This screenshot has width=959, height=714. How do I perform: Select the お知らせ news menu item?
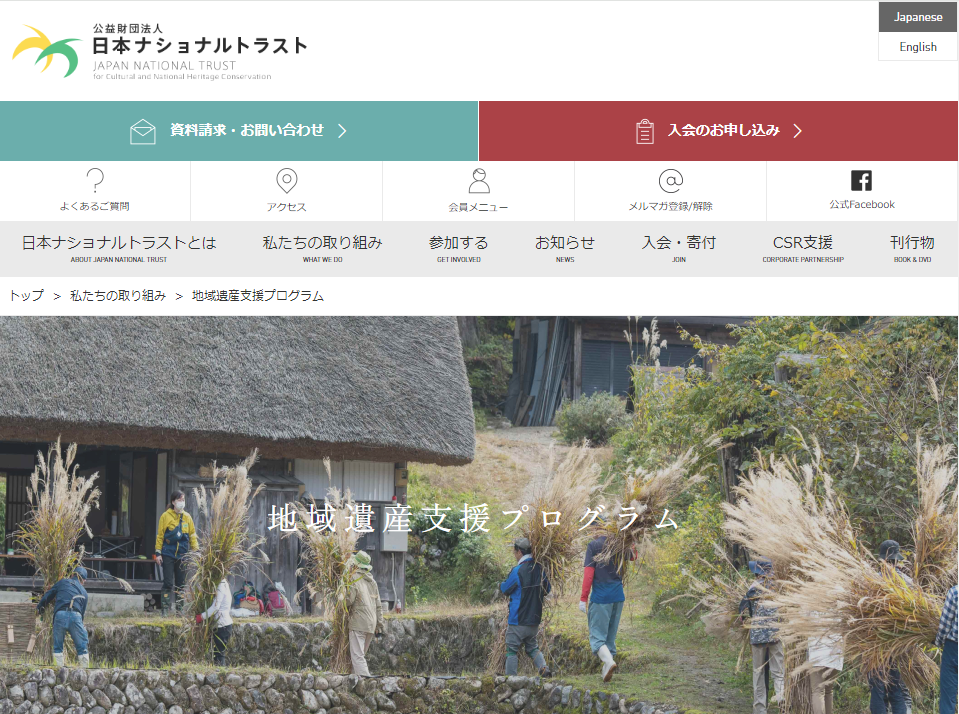tap(565, 241)
